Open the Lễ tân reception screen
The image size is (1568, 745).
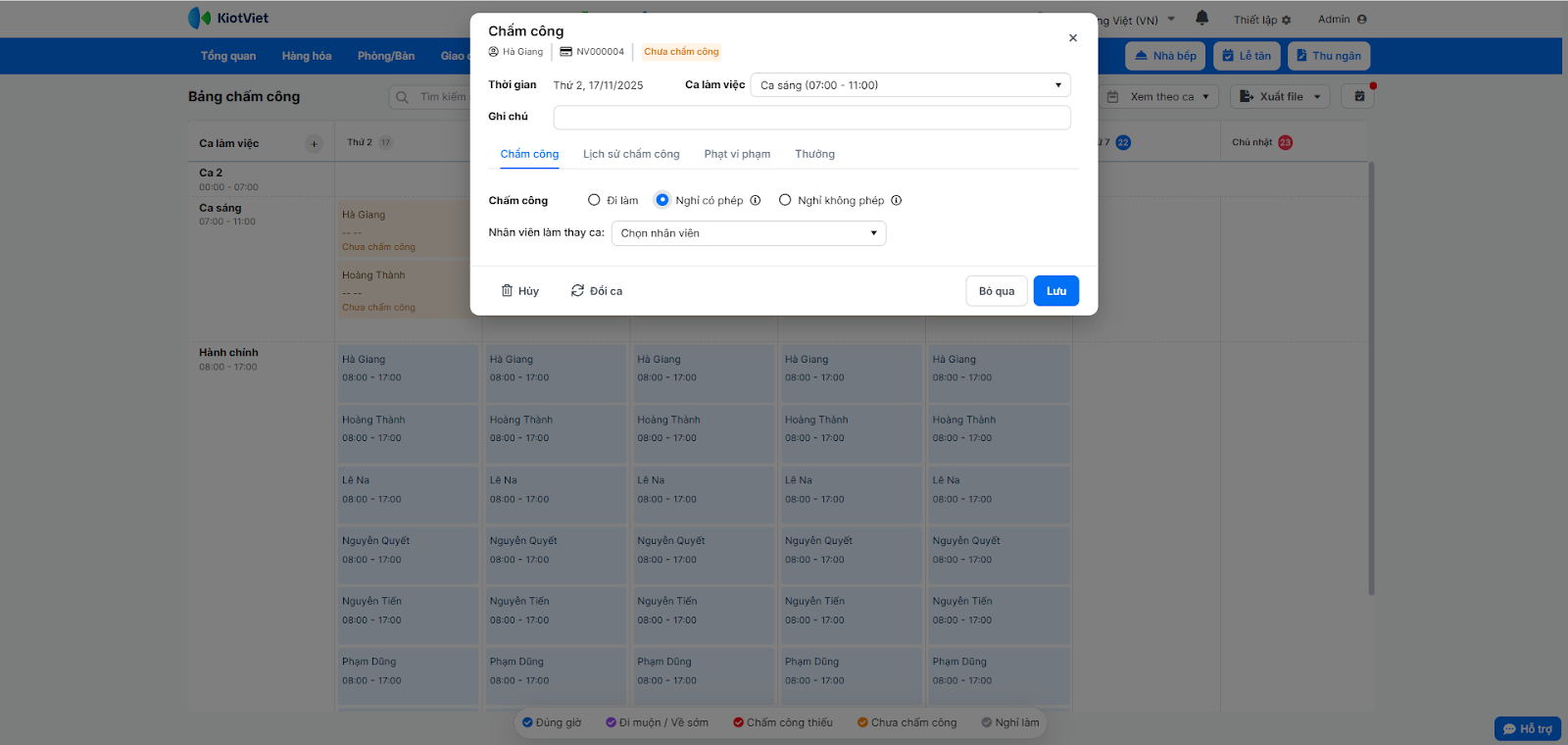(1247, 56)
